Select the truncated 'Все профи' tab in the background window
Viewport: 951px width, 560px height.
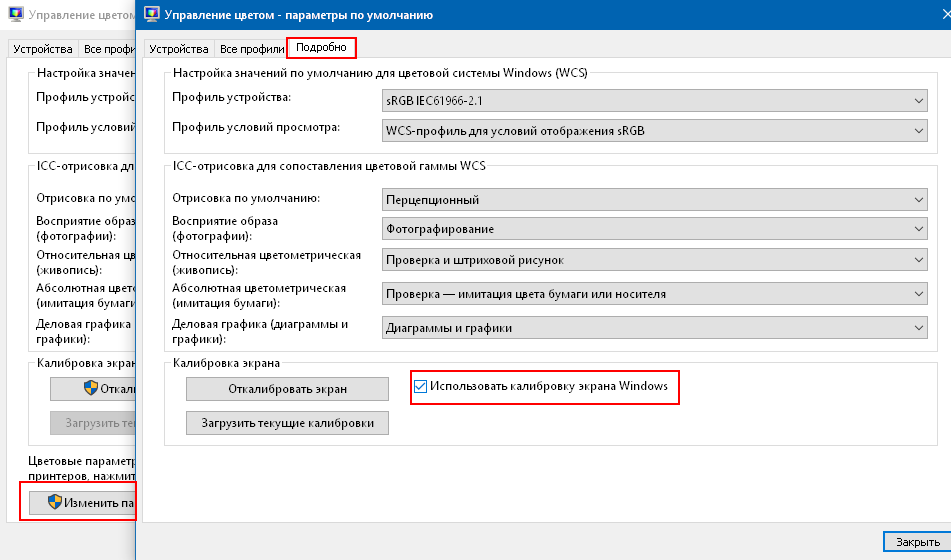click(x=107, y=48)
